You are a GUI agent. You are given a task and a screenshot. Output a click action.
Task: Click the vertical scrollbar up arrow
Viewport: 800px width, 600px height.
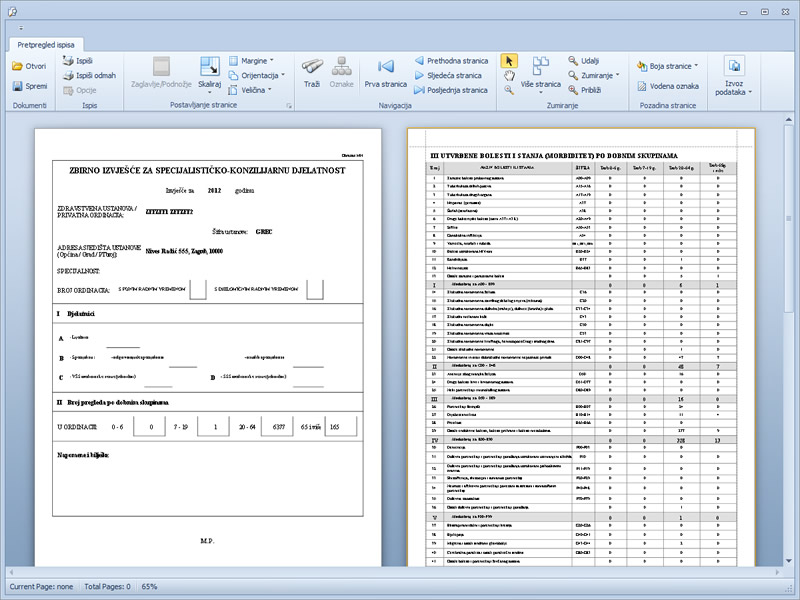pyautogui.click(x=789, y=120)
